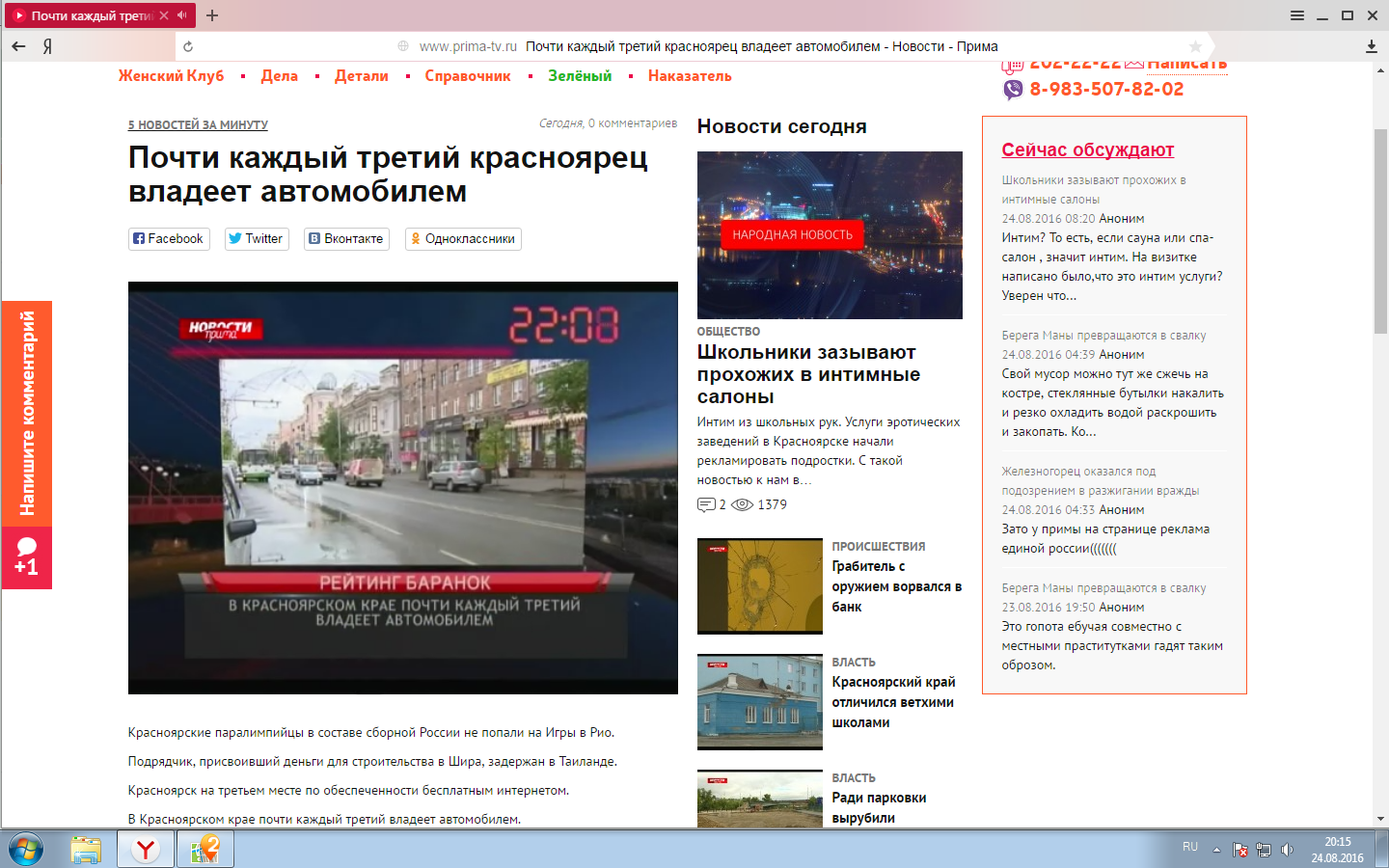The image size is (1389, 868).
Task: Click Народная новость thumbnail image
Action: [x=830, y=235]
